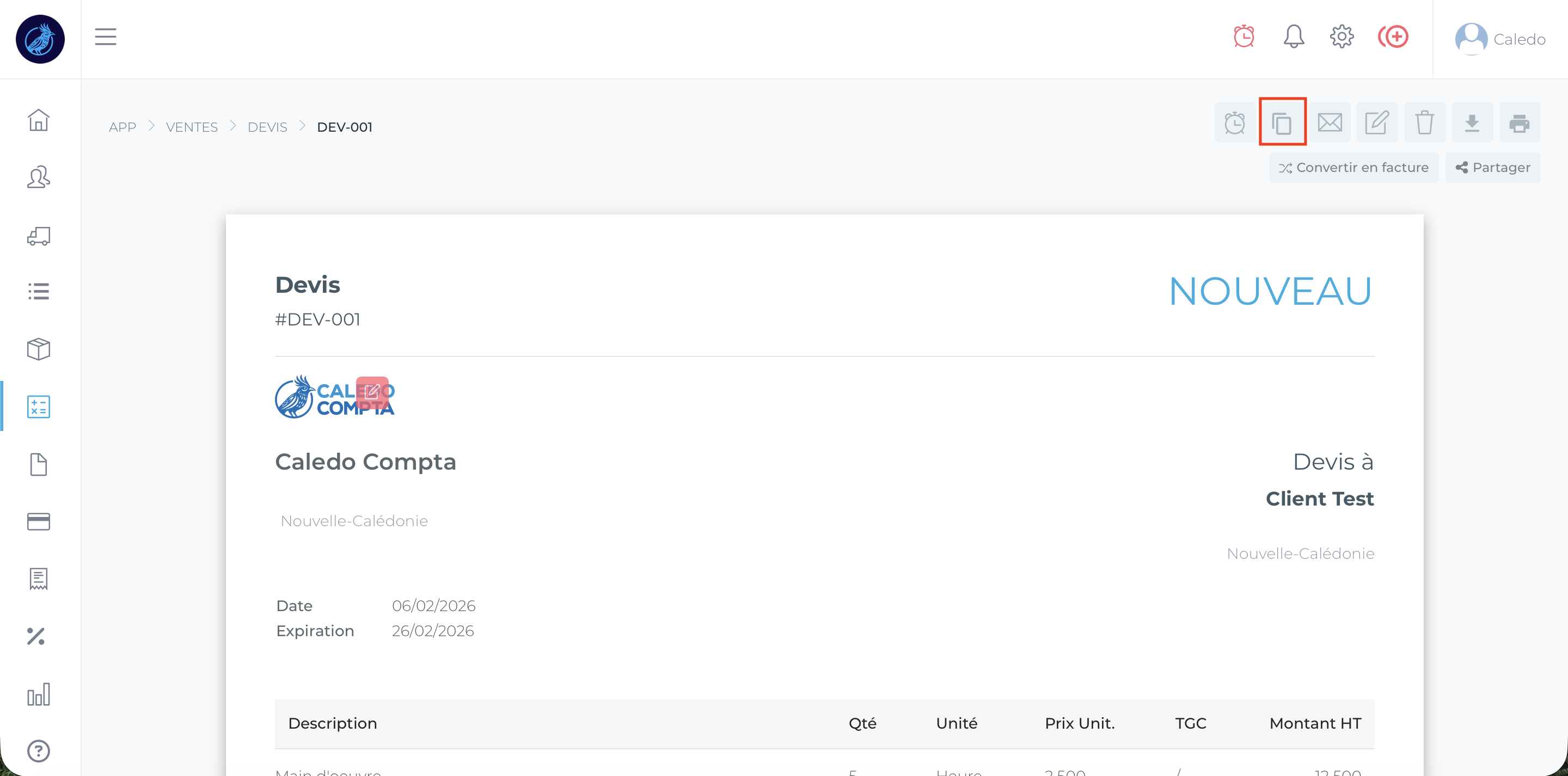Open Caledo user profile menu
This screenshot has height=776, width=1568.
click(x=1500, y=39)
